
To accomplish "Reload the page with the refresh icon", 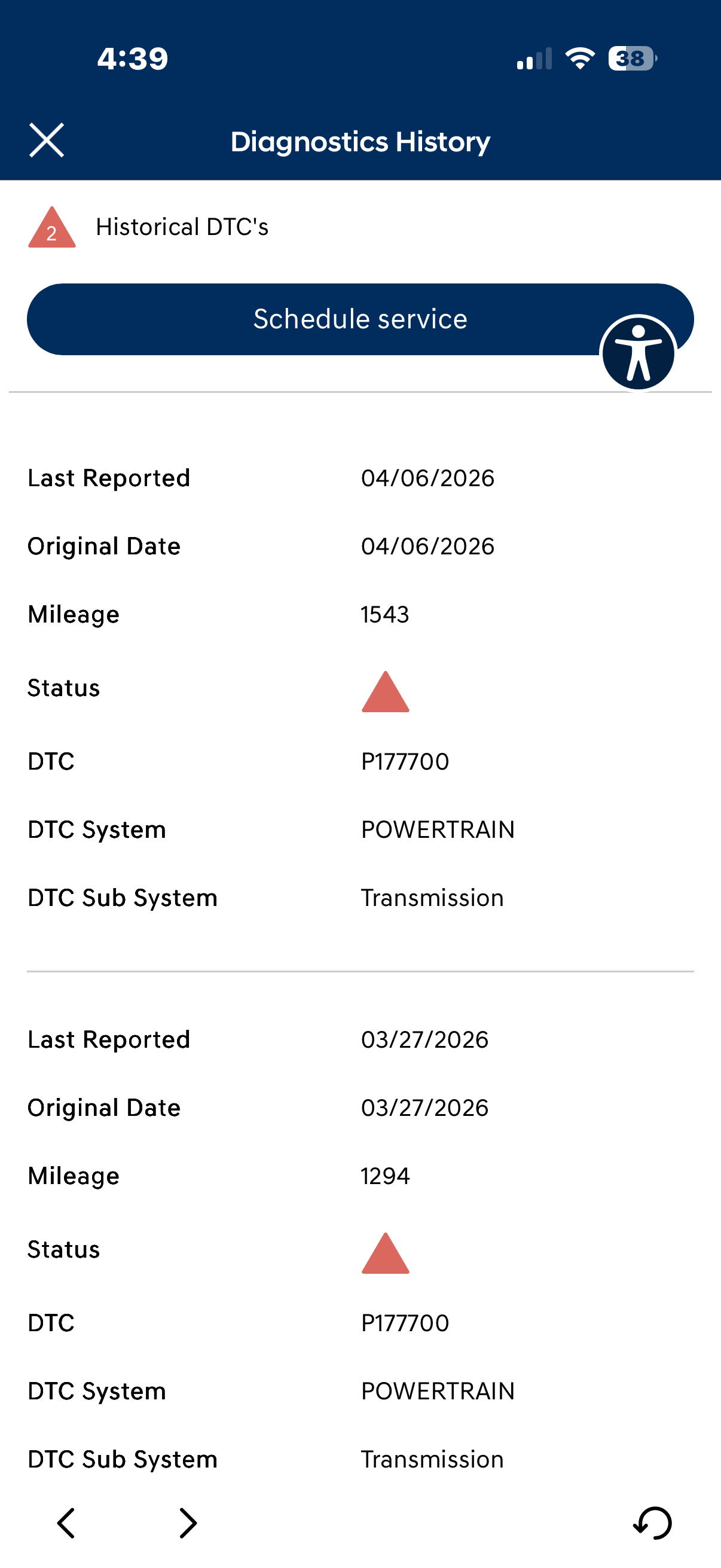I will (652, 1523).
